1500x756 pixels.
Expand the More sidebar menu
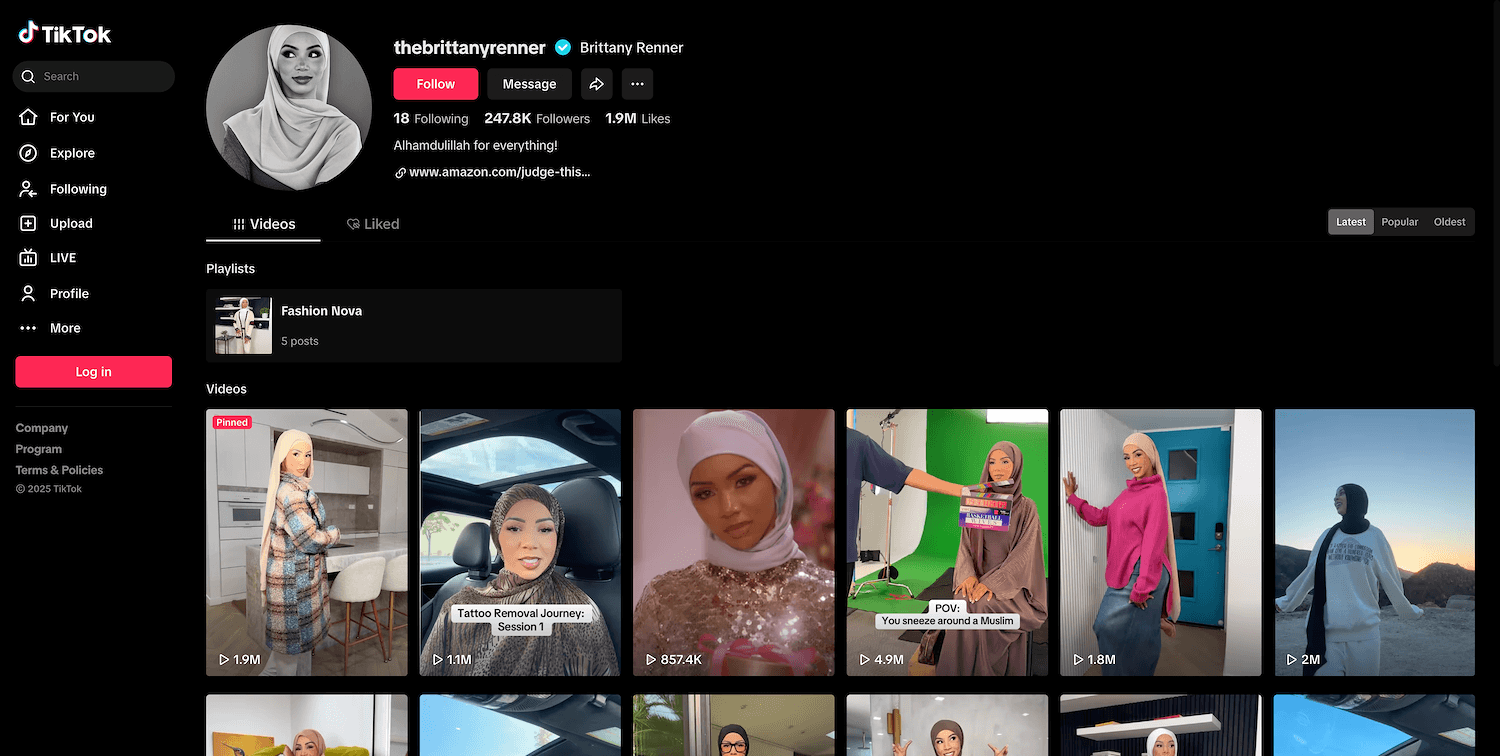point(65,328)
